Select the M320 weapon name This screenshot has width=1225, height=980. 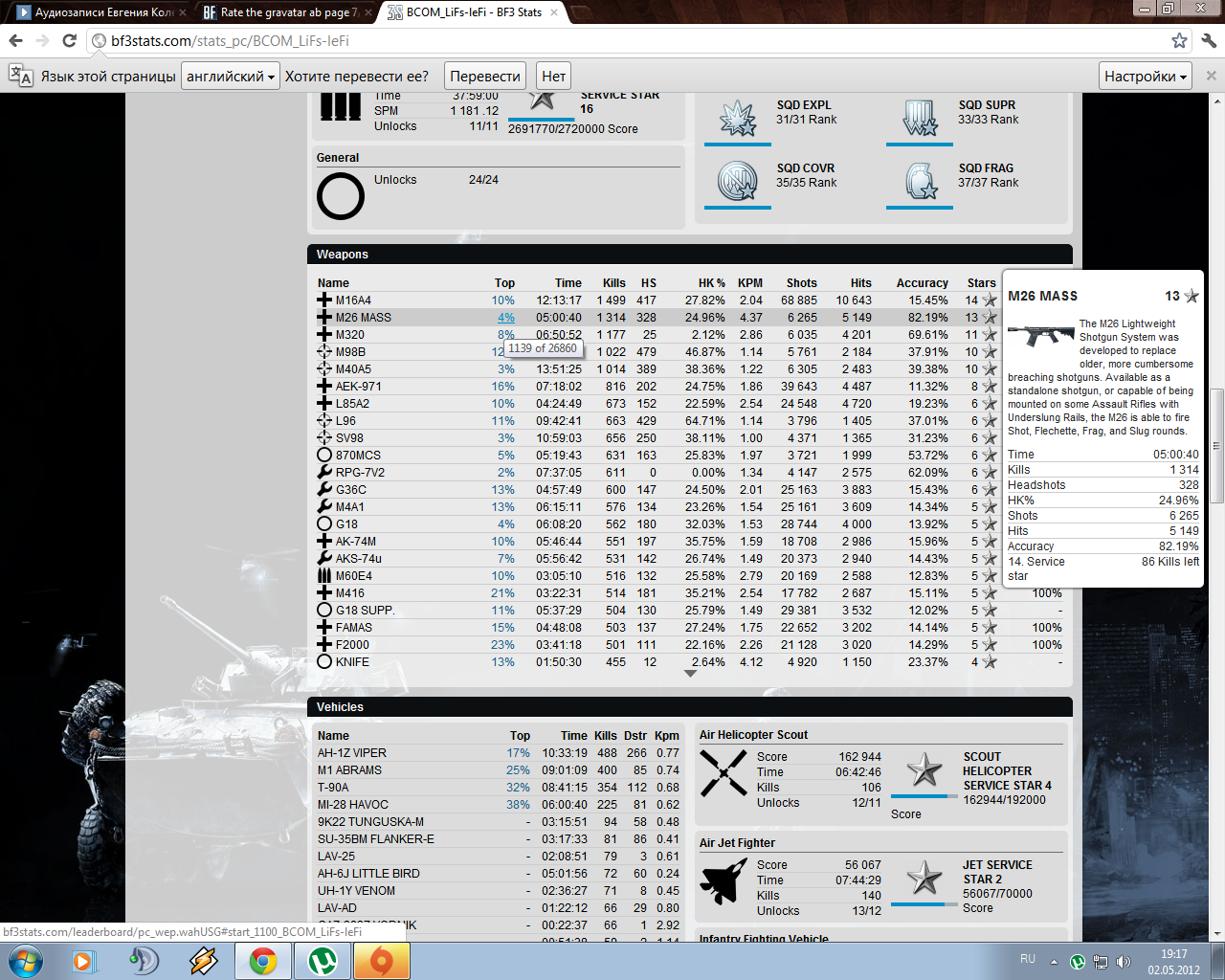(x=350, y=335)
